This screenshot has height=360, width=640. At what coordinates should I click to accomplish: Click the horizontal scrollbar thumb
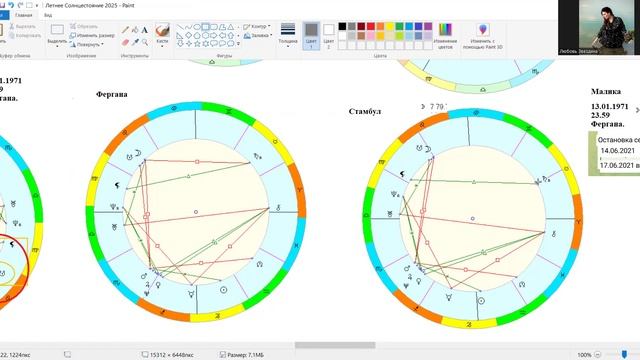coord(335,345)
